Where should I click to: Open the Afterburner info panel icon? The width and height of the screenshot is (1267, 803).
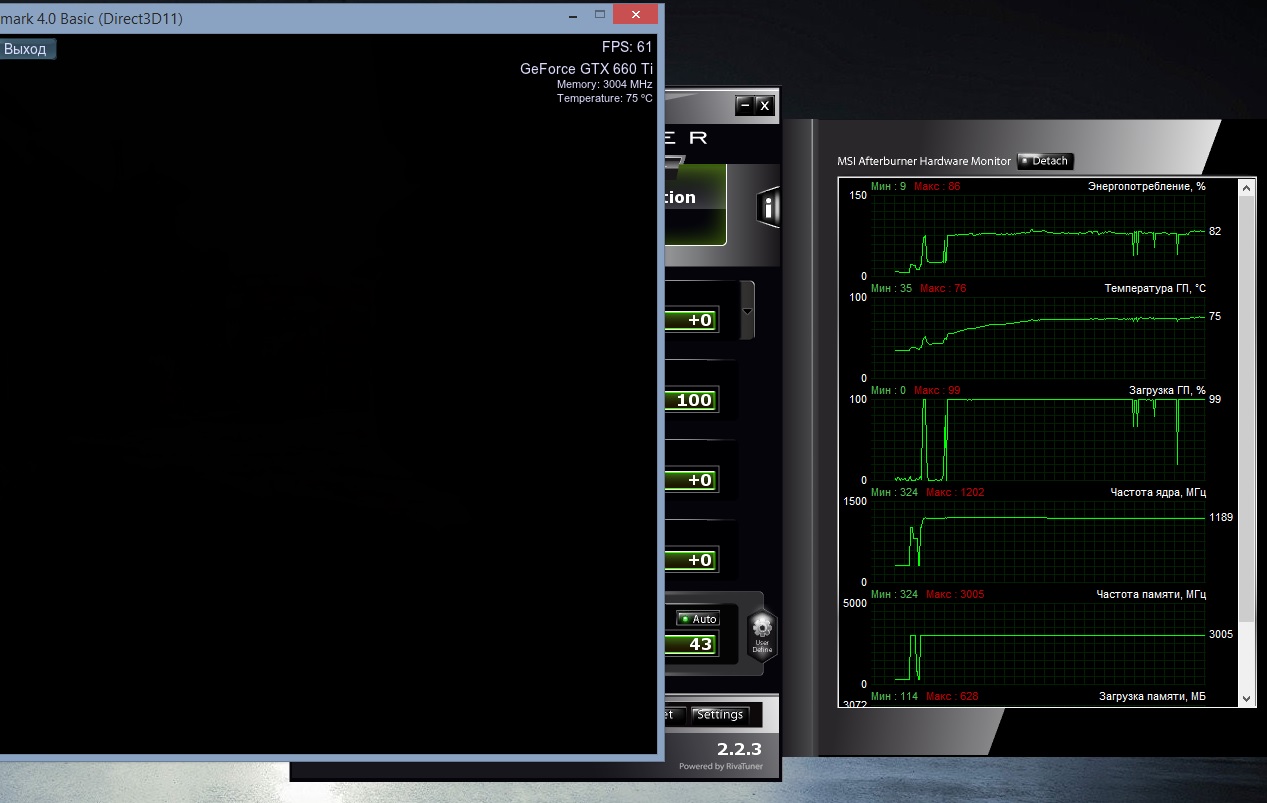tap(768, 207)
